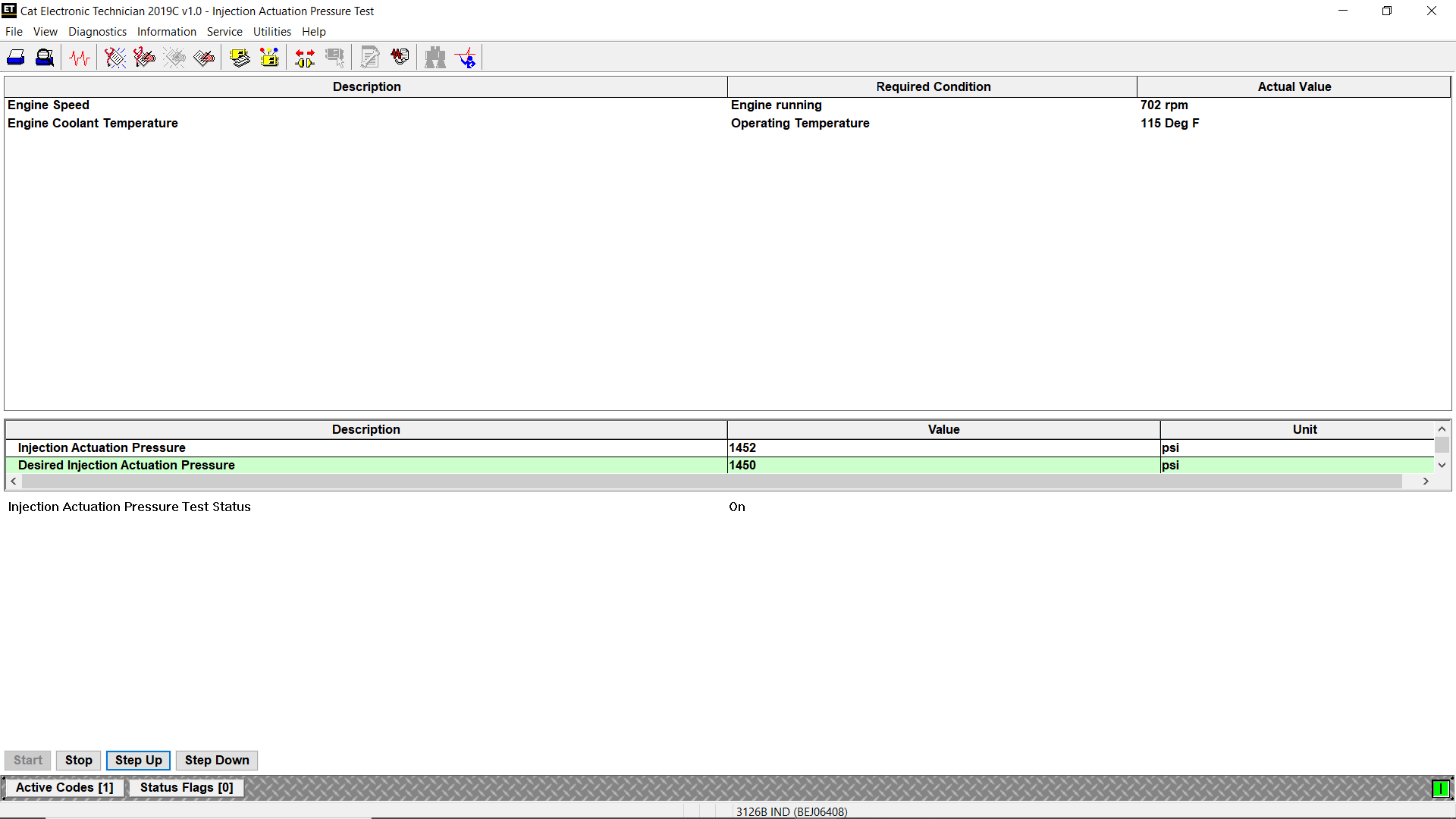Click the 702 rpm actual value
Screen dimensions: 1456x819
[1164, 105]
